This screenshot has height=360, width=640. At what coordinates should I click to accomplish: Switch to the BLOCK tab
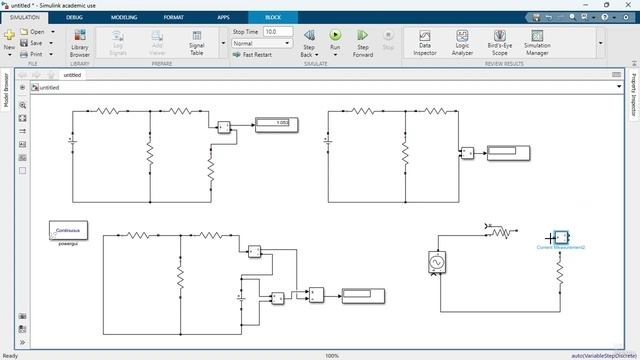(273, 17)
